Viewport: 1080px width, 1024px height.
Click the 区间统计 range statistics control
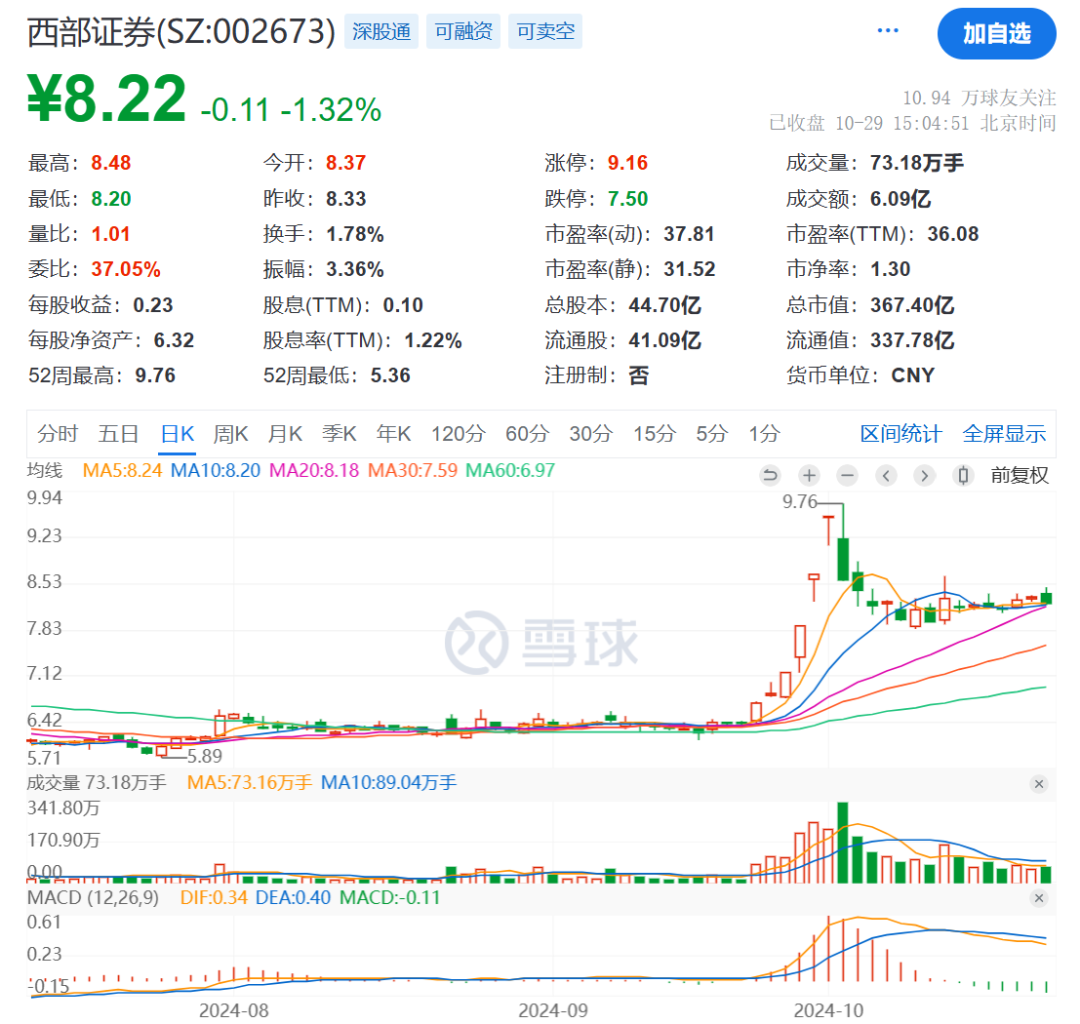pyautogui.click(x=899, y=433)
